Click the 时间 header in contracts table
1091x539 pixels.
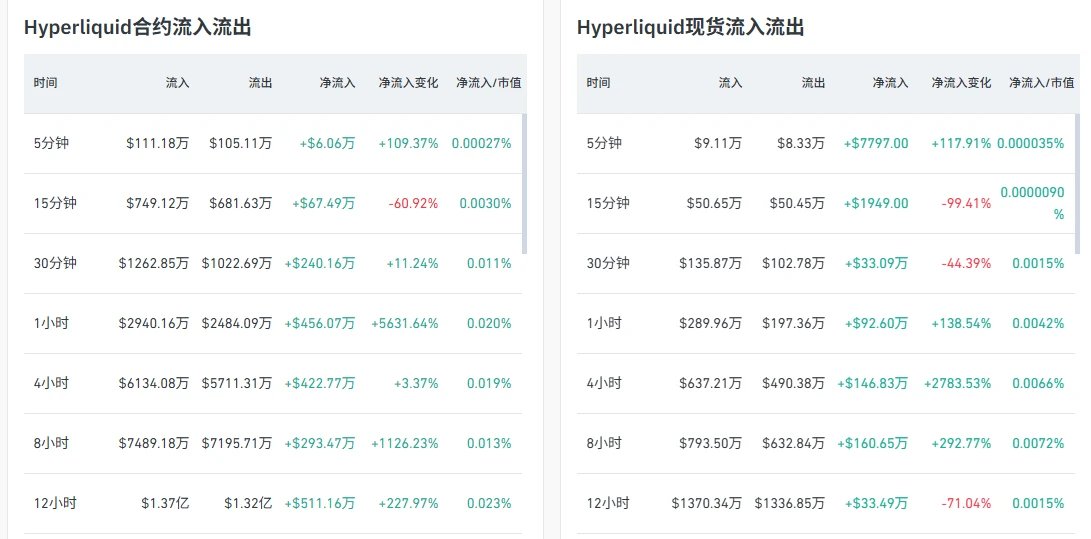pyautogui.click(x=45, y=83)
